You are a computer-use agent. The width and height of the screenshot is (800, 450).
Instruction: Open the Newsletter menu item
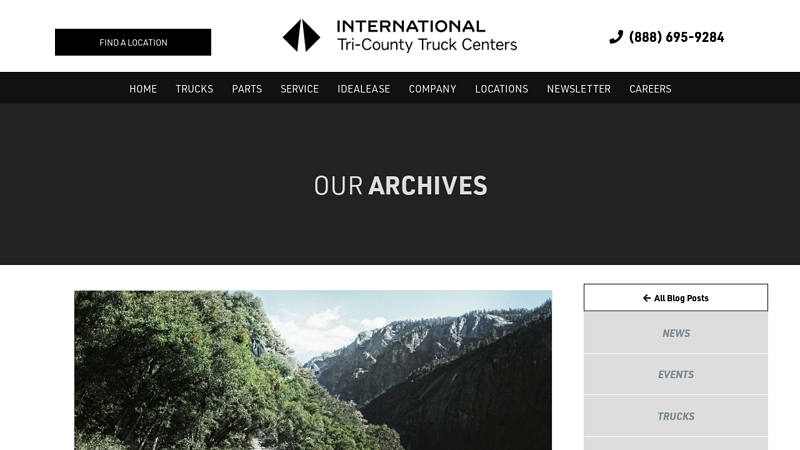tap(579, 89)
